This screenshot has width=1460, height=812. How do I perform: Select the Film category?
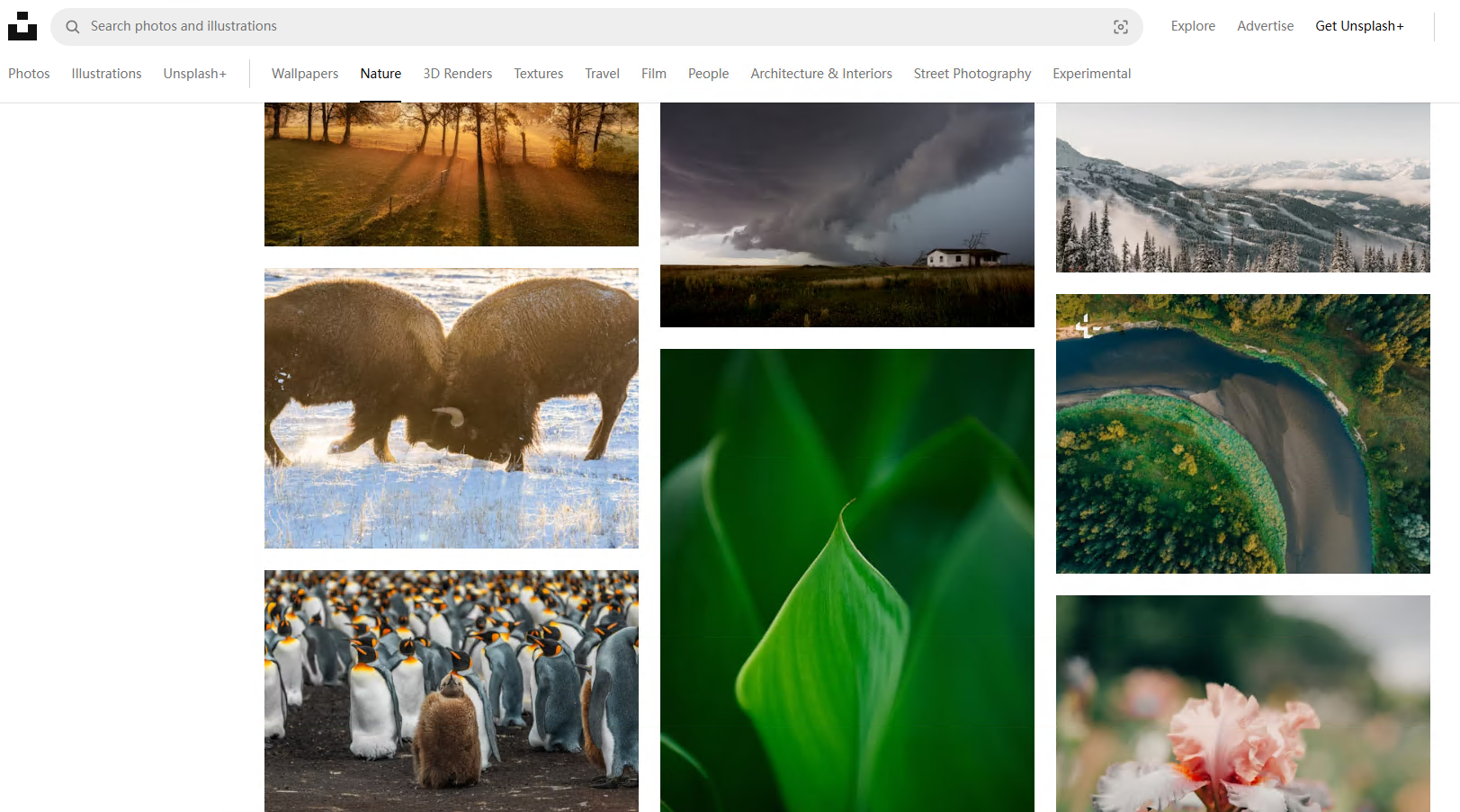[654, 74]
